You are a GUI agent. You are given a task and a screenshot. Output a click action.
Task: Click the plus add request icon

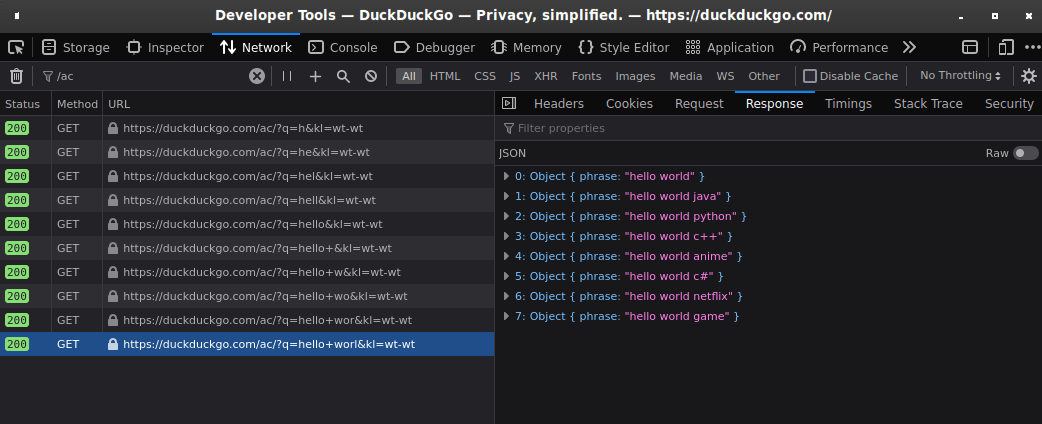coord(315,76)
